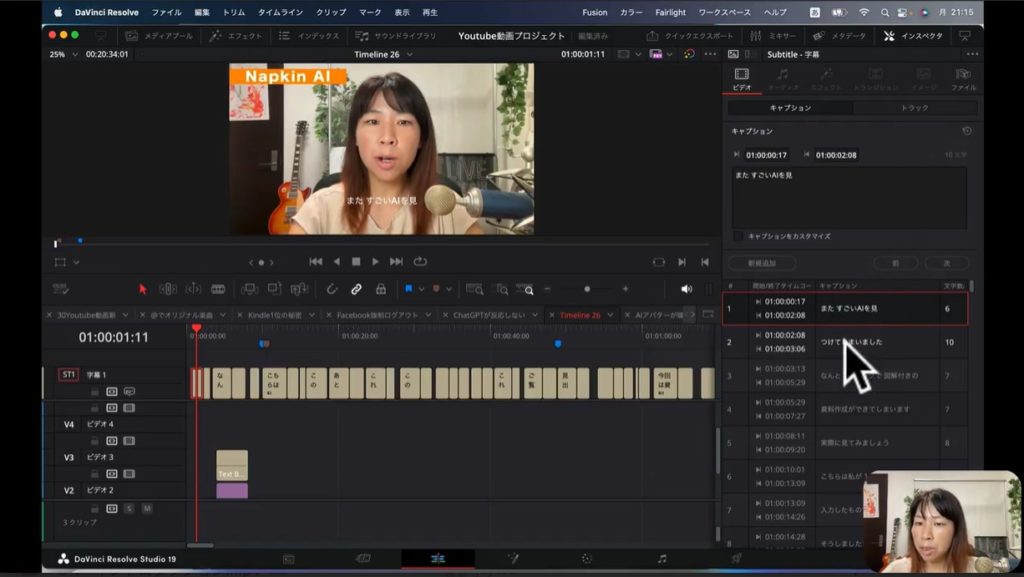
Task: Switch to the トラック tab in the inspector
Action: [914, 107]
